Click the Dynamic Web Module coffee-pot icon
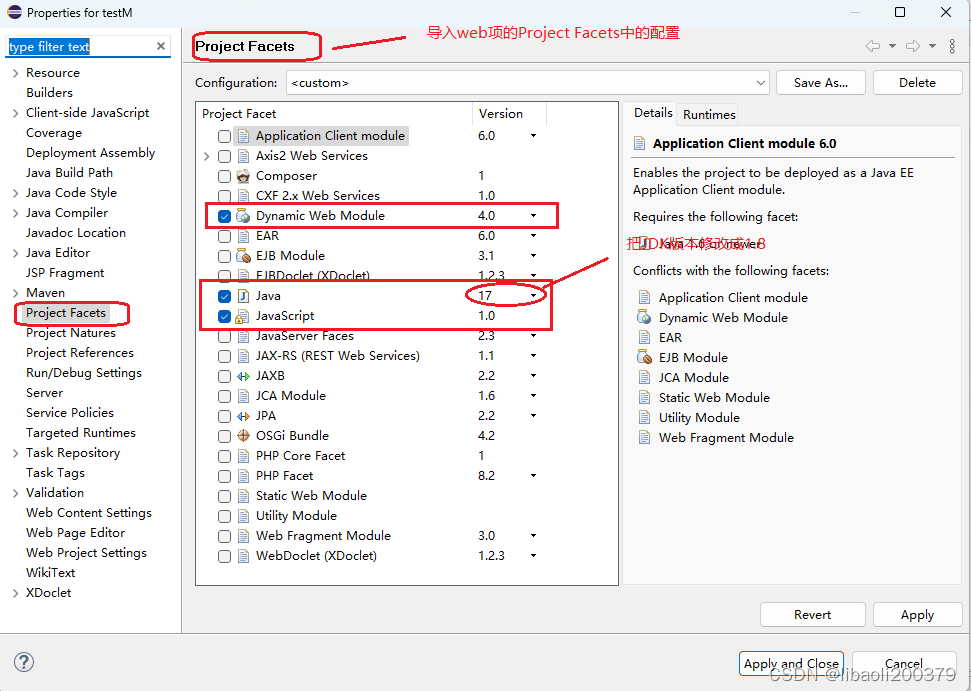Screen dimensions: 971x691 tap(242, 215)
